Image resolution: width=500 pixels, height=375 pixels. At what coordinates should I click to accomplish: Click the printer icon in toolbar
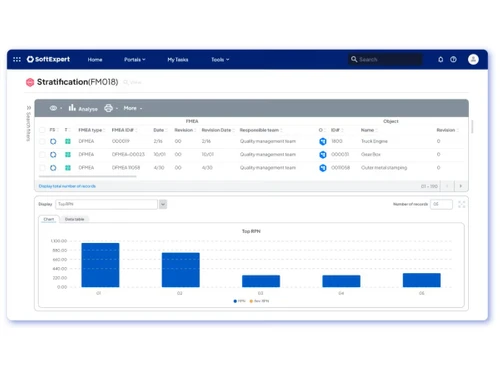coord(108,108)
